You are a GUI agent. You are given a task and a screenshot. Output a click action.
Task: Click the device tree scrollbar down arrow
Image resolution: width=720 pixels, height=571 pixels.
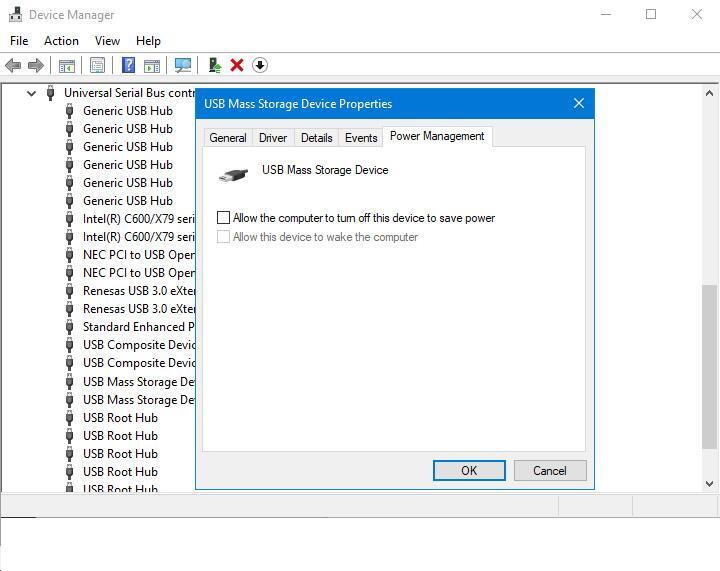coord(710,483)
